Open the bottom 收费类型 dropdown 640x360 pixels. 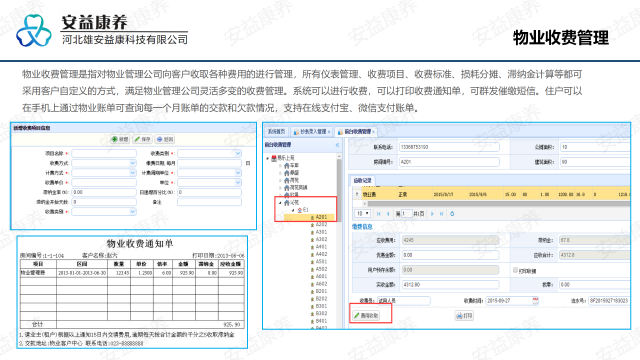[x=132, y=211]
